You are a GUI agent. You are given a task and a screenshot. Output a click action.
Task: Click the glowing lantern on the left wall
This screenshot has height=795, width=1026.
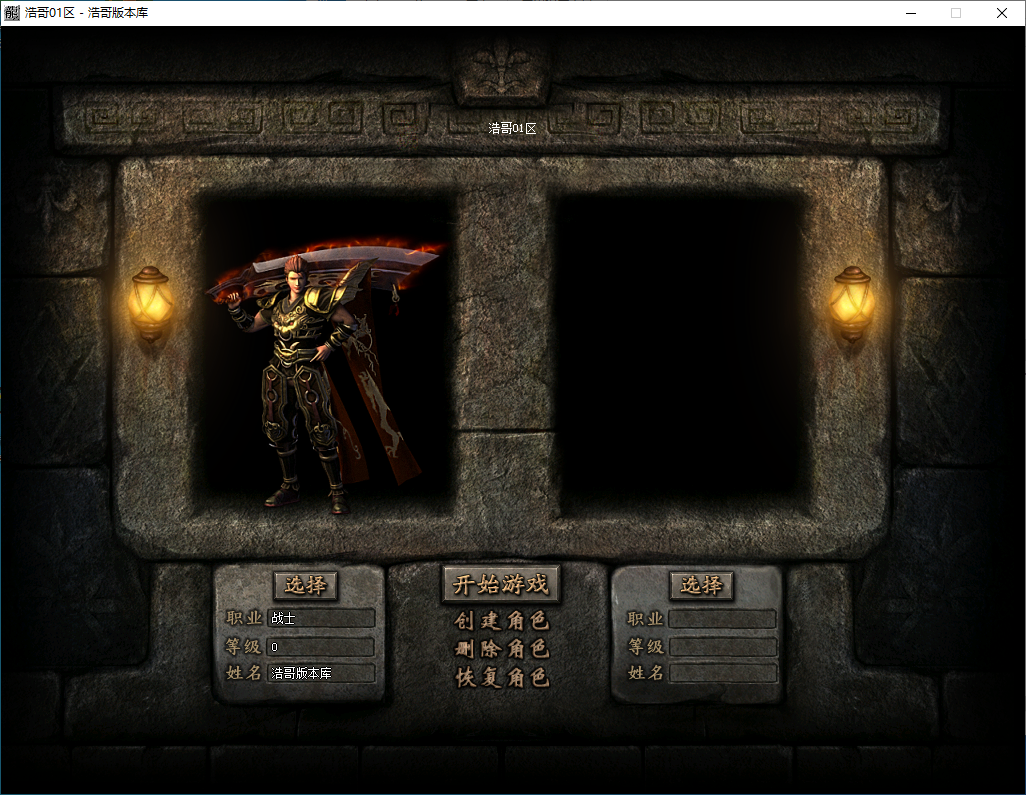coord(150,303)
